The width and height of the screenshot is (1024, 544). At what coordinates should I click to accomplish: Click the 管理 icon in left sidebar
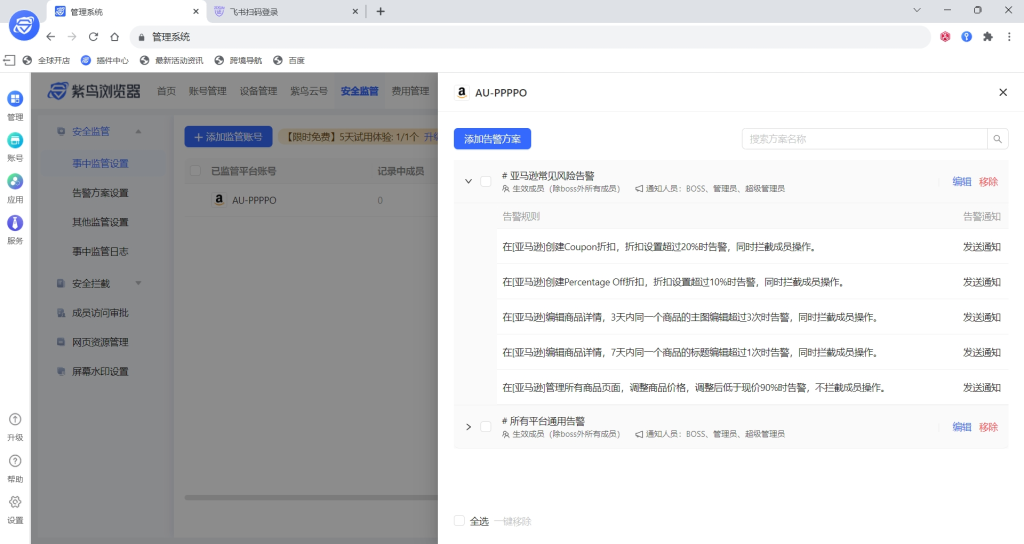pyautogui.click(x=15, y=100)
